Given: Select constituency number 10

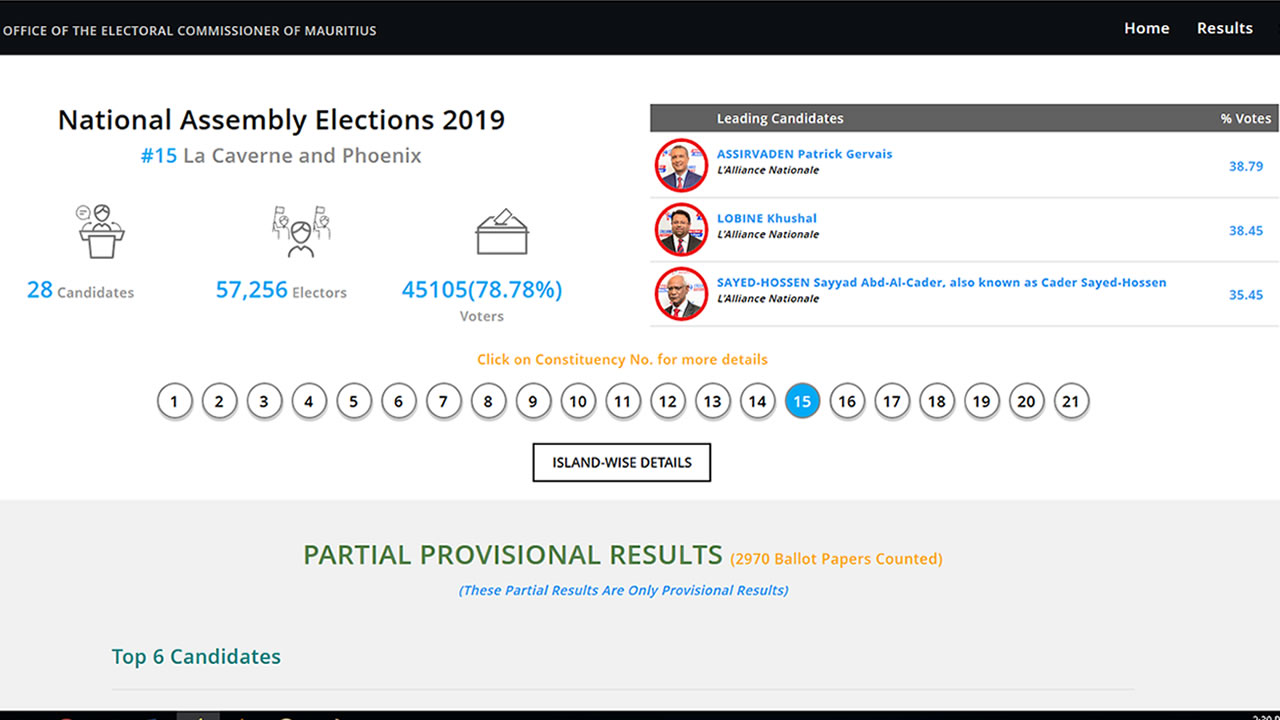Looking at the screenshot, I should coord(578,401).
